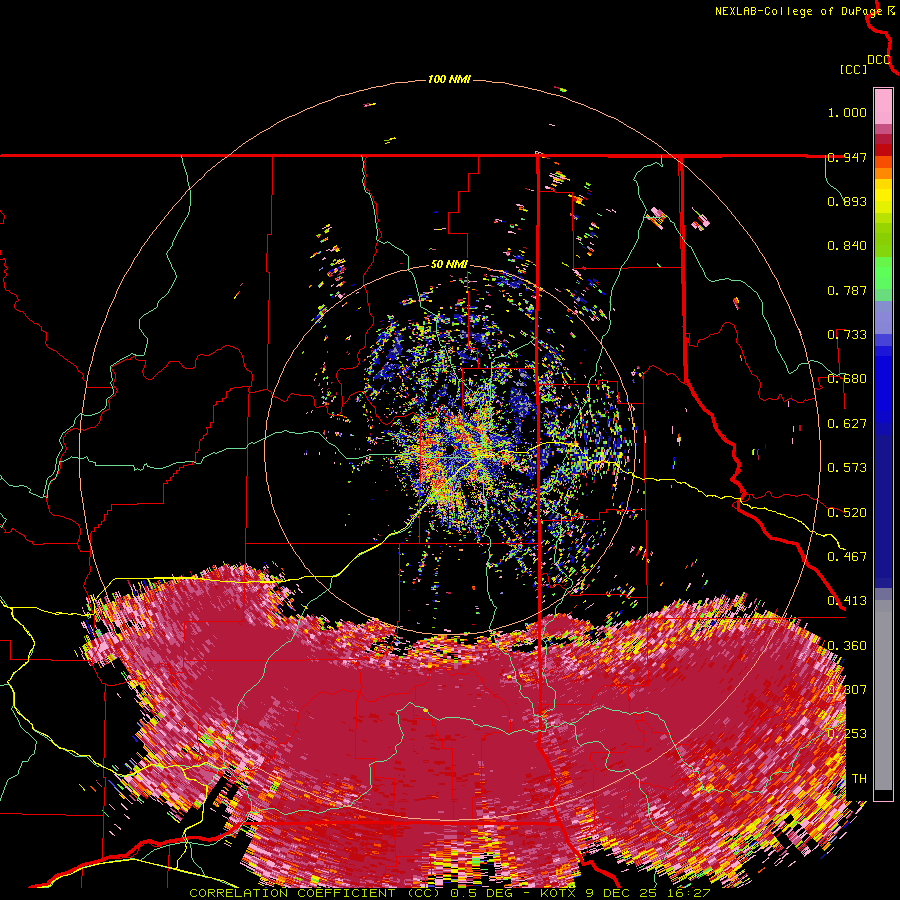
Task: Click the 0.467 scale value
Action: 847,556
